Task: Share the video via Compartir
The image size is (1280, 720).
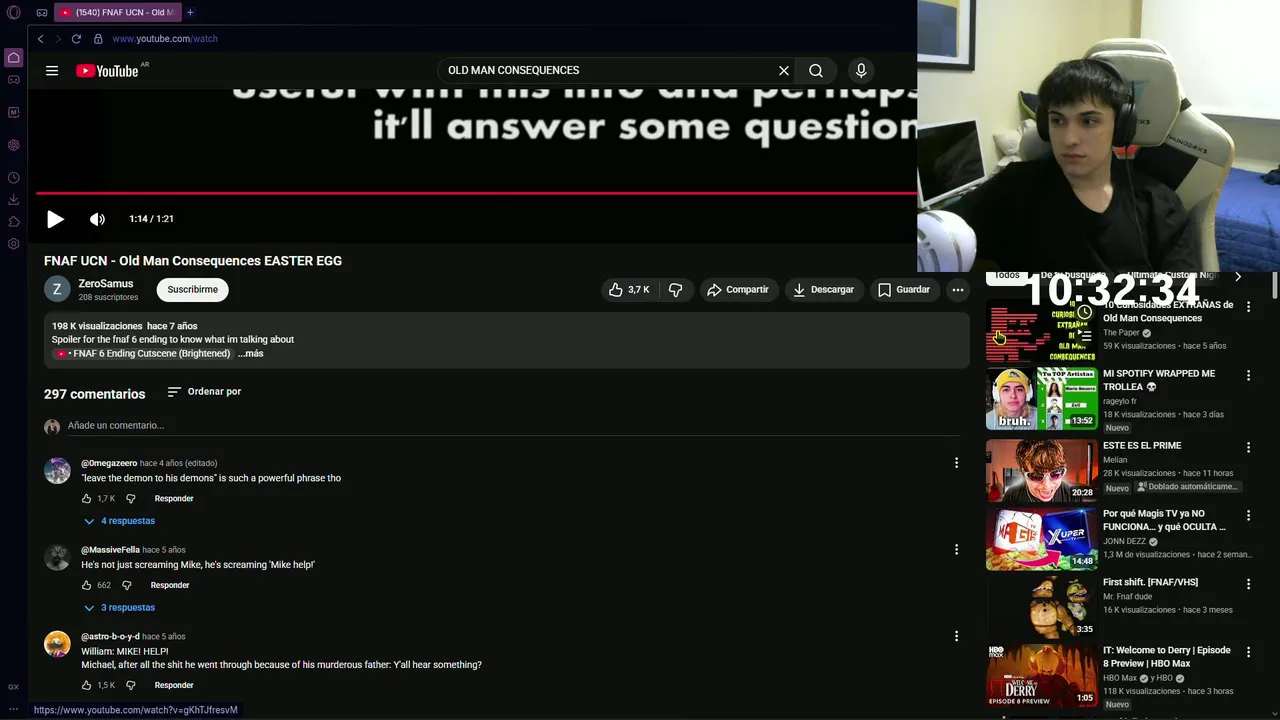Action: click(x=738, y=290)
